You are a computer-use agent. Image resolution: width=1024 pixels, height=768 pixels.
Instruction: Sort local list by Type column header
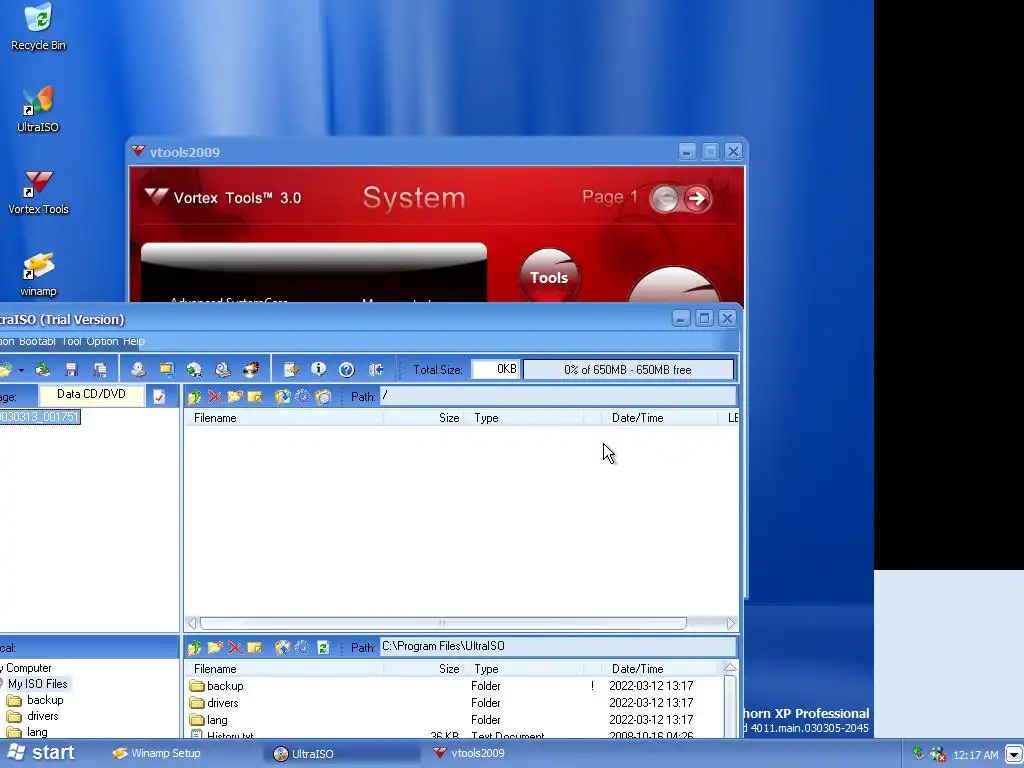(523, 669)
